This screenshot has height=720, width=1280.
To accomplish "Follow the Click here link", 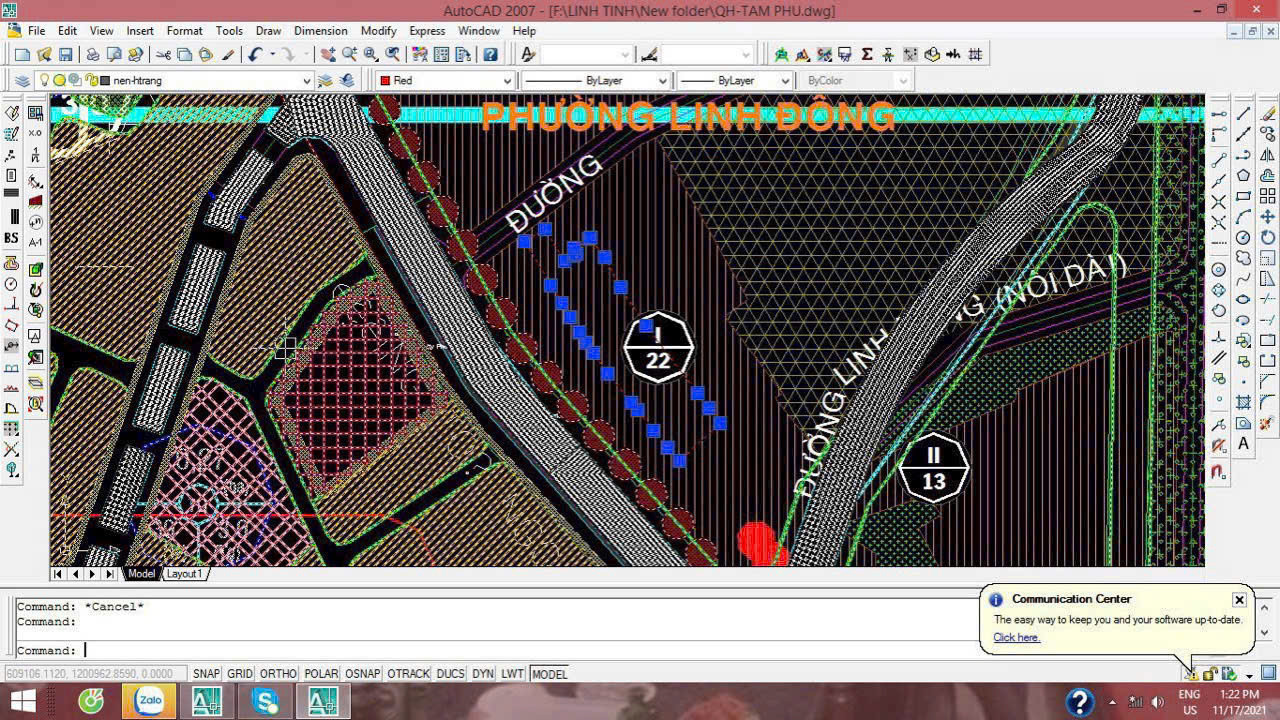I will click(1016, 637).
